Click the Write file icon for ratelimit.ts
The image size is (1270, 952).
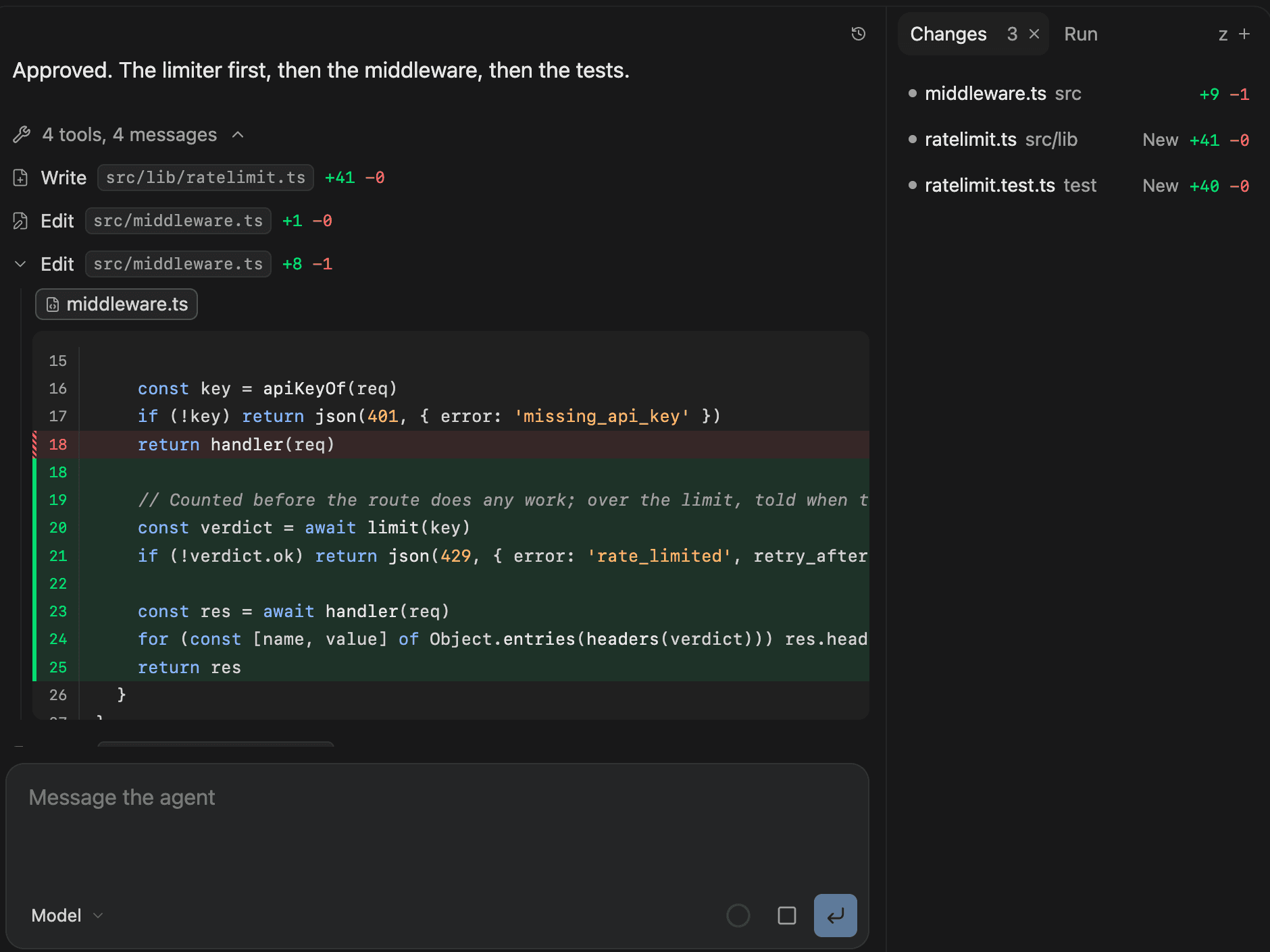point(21,178)
